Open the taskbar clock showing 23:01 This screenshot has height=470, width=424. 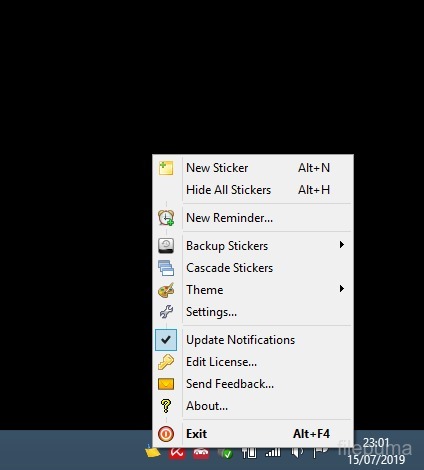376,451
